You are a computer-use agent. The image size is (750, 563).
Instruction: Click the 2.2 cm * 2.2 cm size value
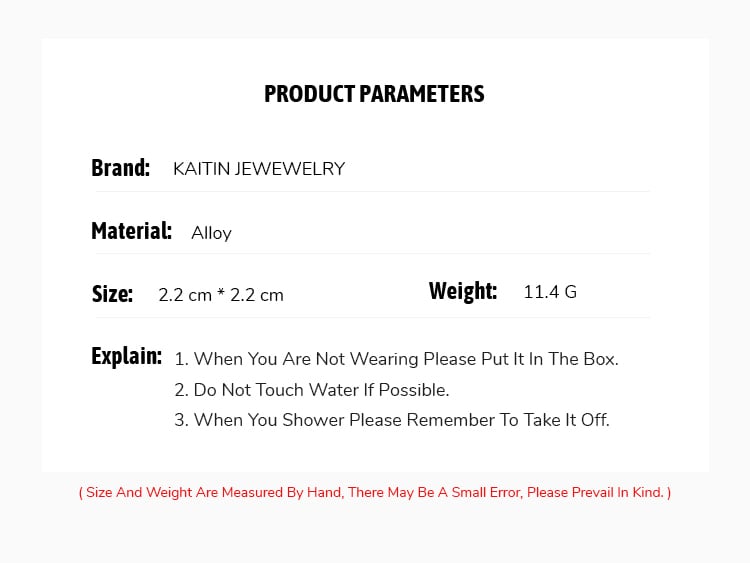[221, 295]
